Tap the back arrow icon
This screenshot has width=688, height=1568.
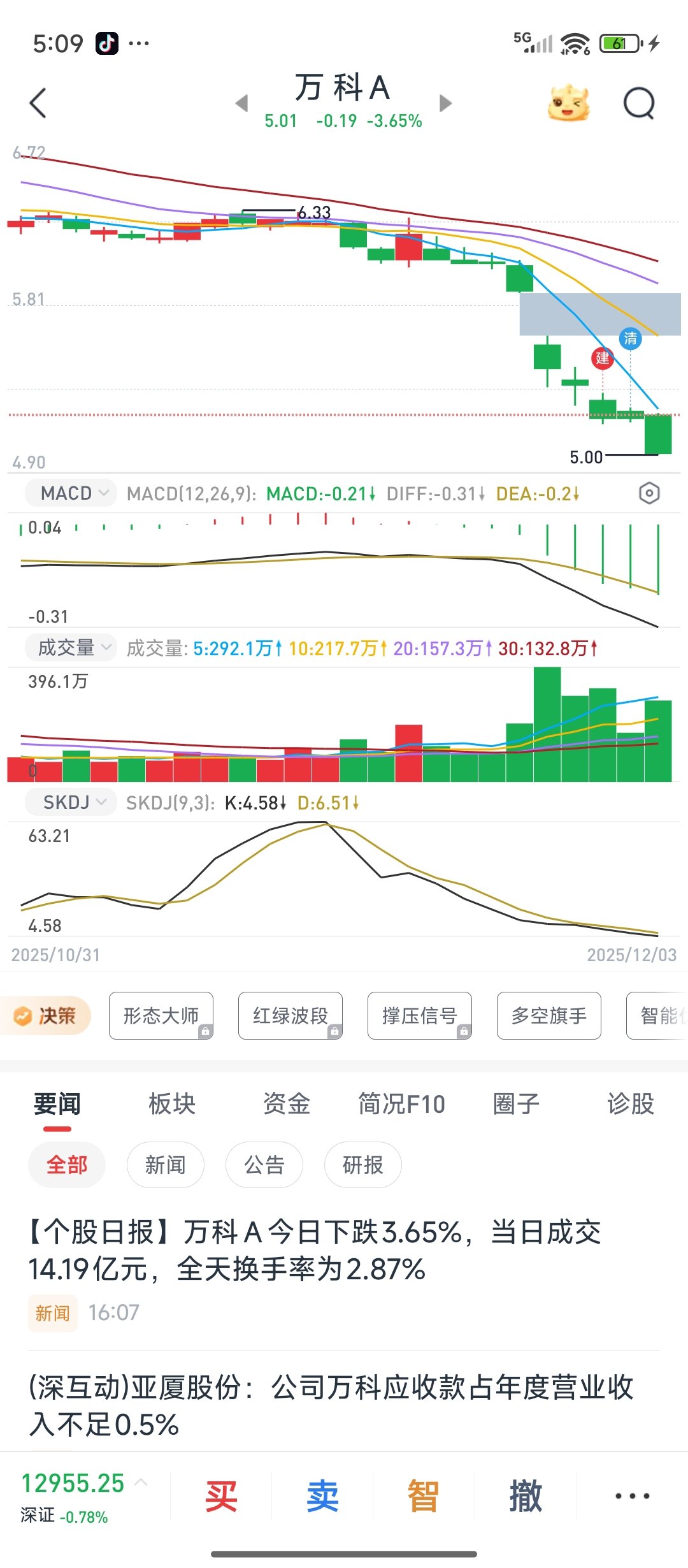point(38,103)
